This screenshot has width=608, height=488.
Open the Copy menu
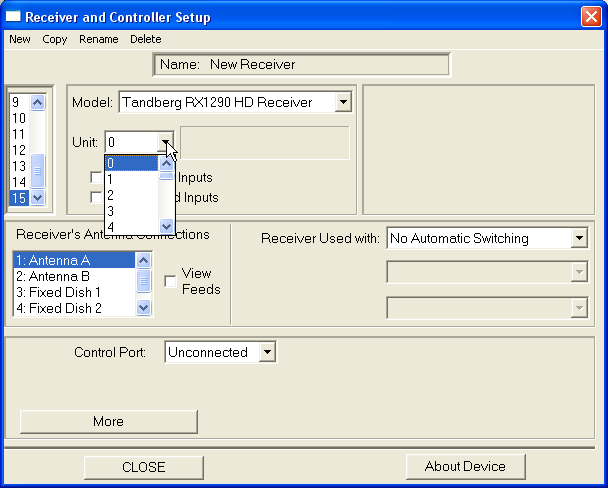coord(55,39)
